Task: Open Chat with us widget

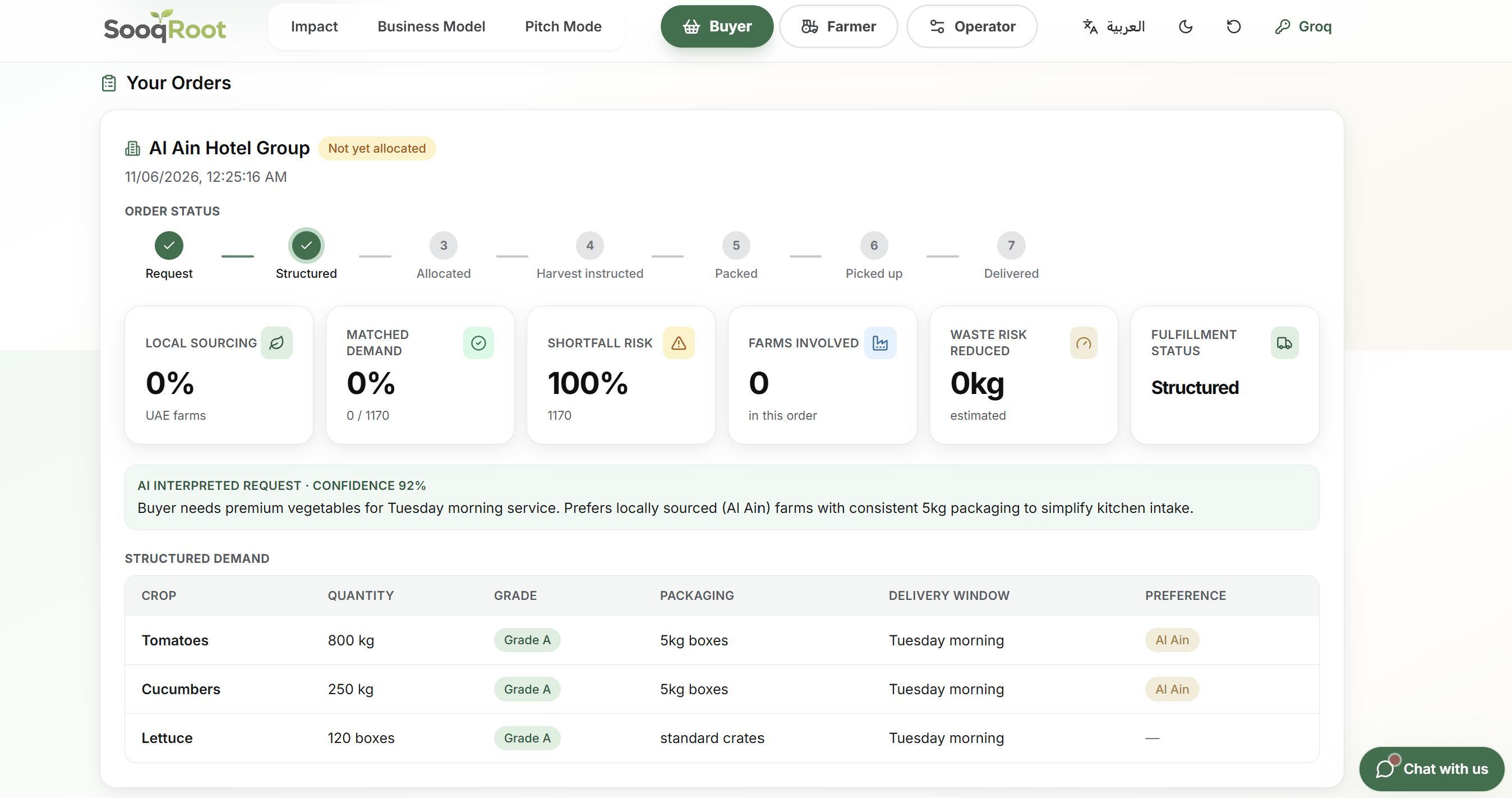Action: click(1432, 769)
